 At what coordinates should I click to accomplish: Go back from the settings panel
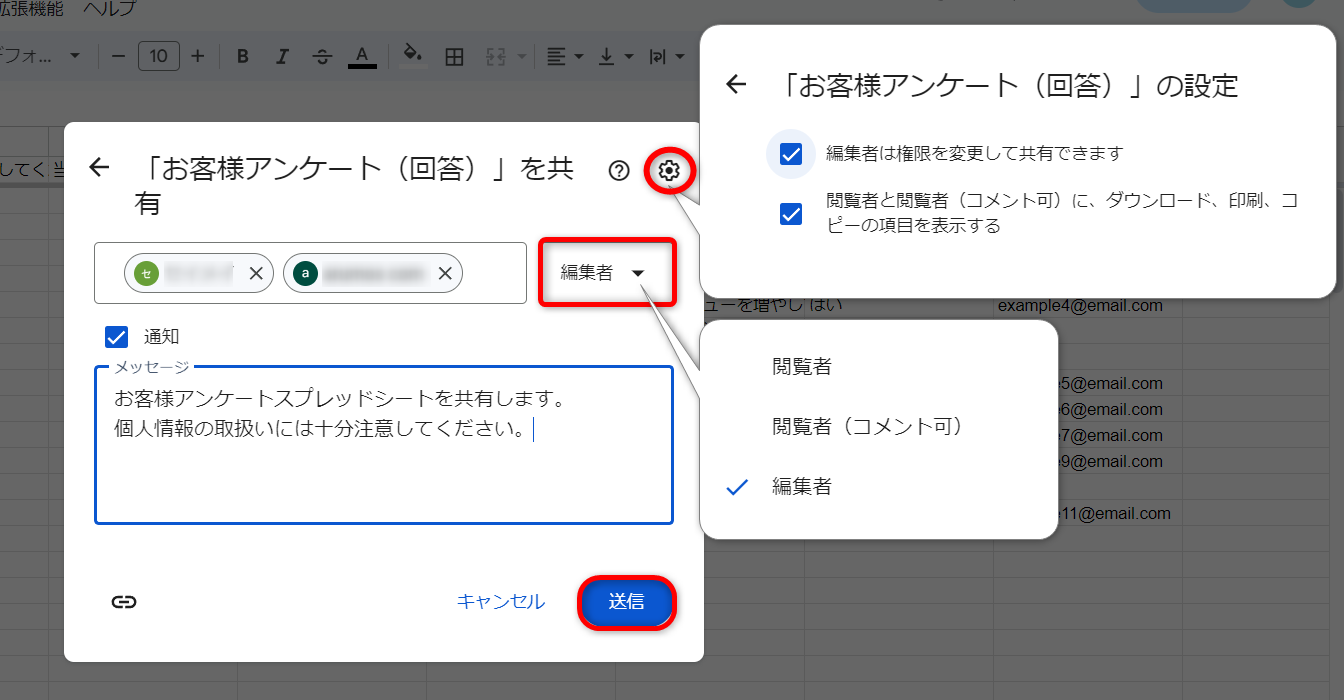coord(736,85)
